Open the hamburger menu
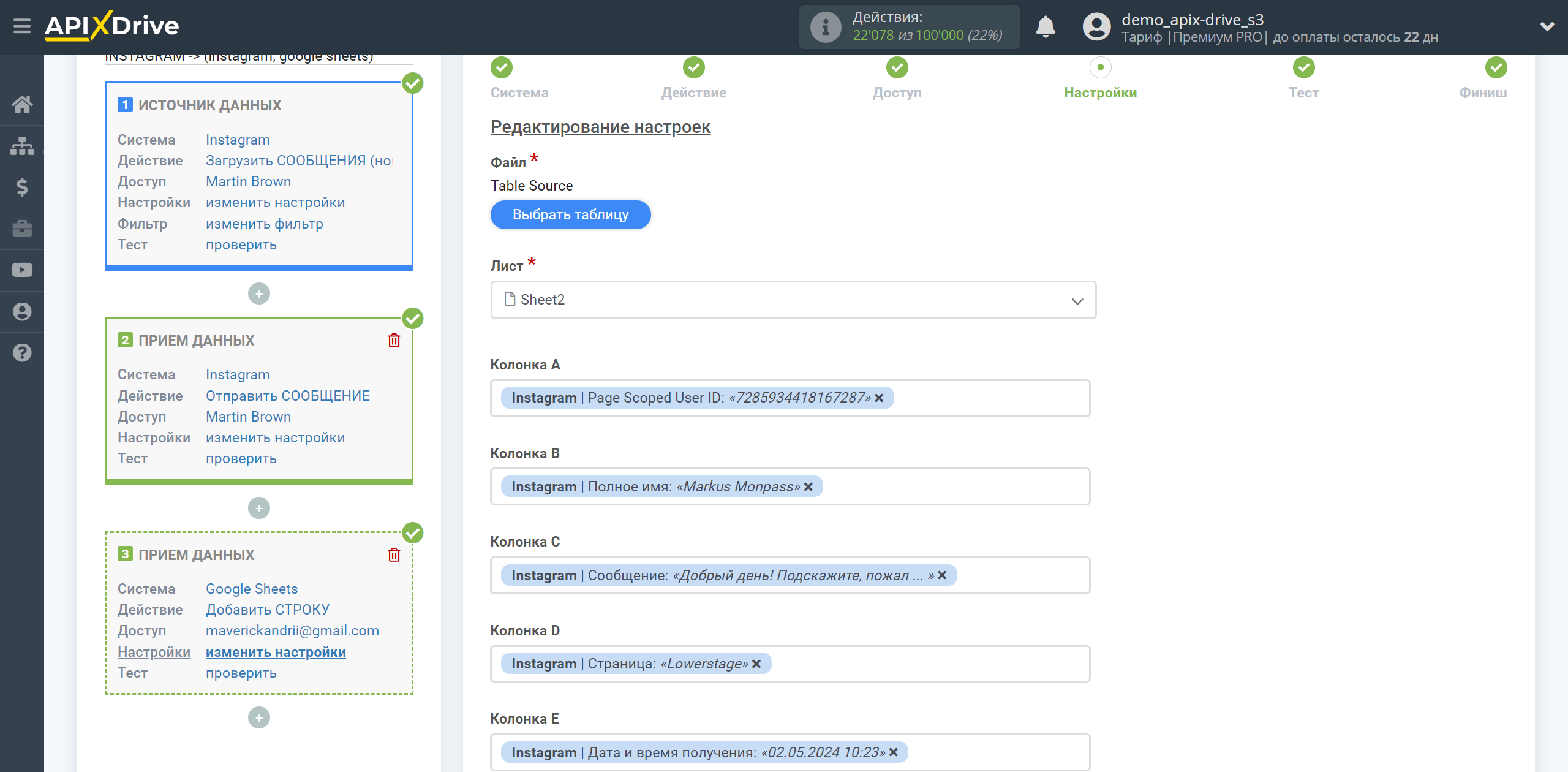This screenshot has height=772, width=1568. coord(22,26)
